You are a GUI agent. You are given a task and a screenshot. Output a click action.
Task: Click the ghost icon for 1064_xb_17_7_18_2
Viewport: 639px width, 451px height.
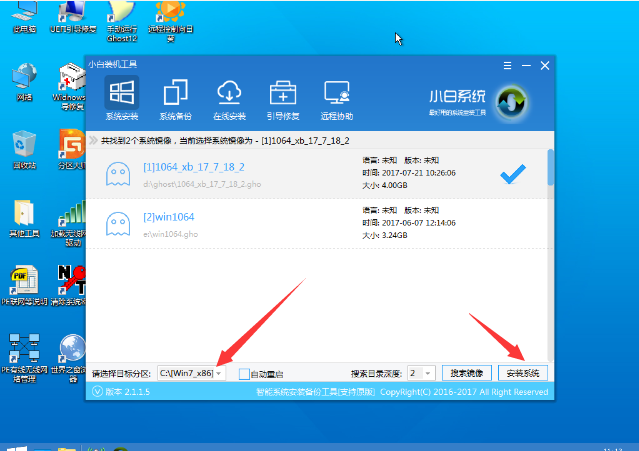click(118, 174)
